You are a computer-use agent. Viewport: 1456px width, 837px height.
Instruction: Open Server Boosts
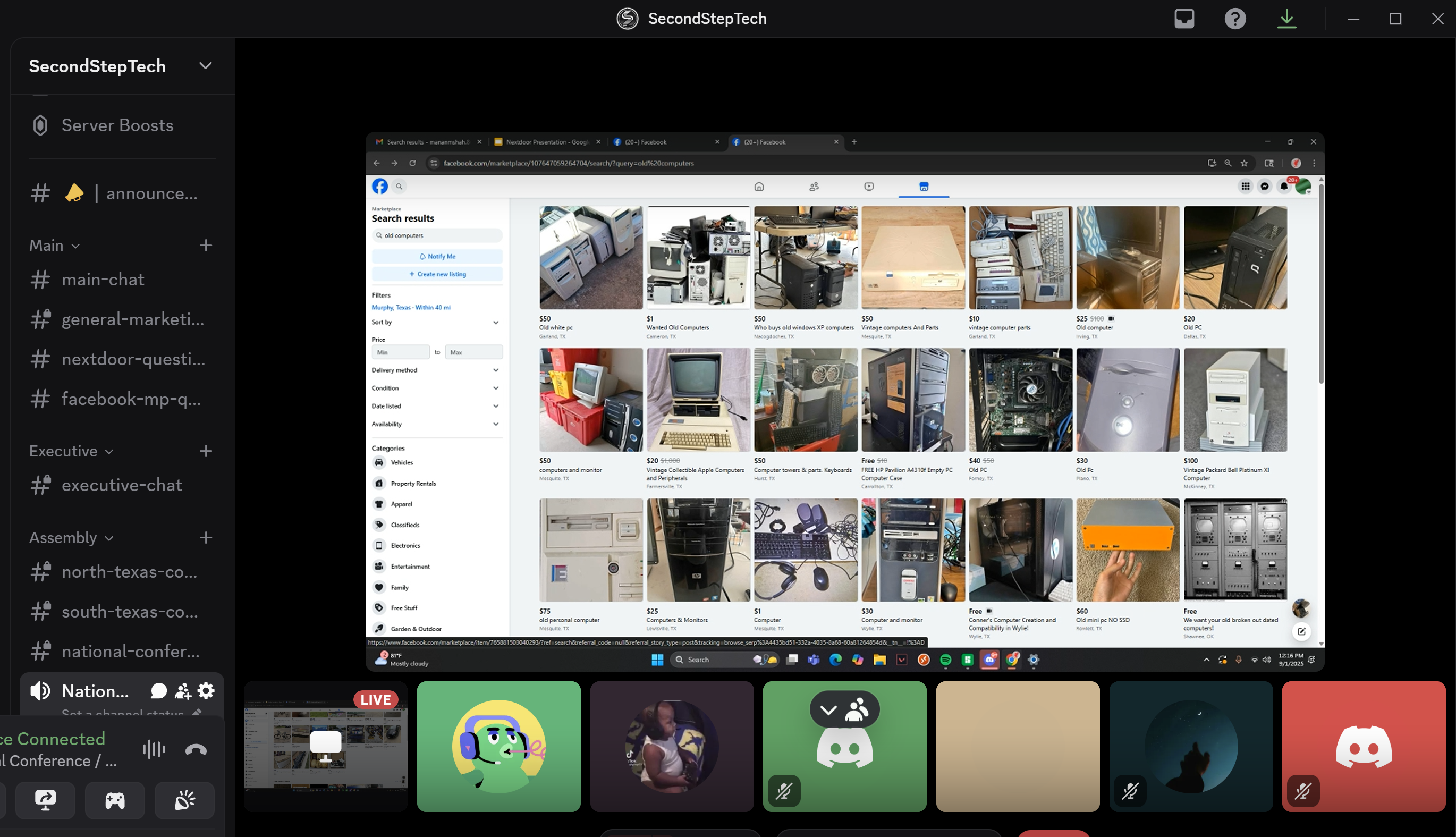point(117,125)
